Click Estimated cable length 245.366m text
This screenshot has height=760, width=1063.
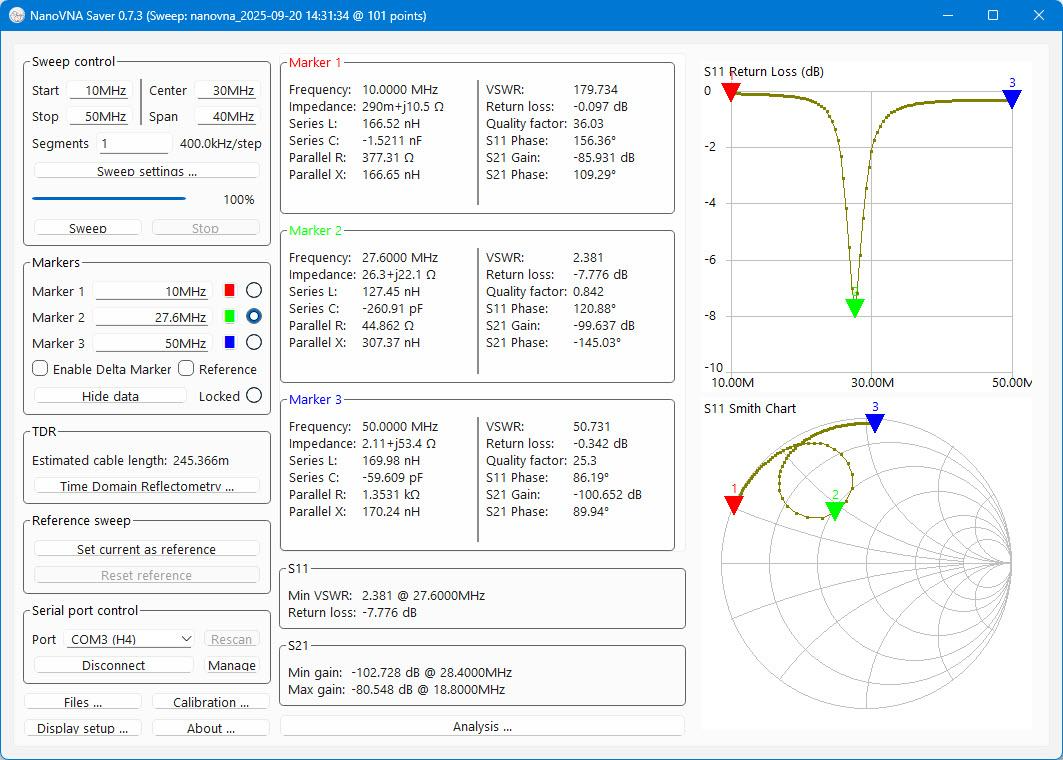click(130, 460)
